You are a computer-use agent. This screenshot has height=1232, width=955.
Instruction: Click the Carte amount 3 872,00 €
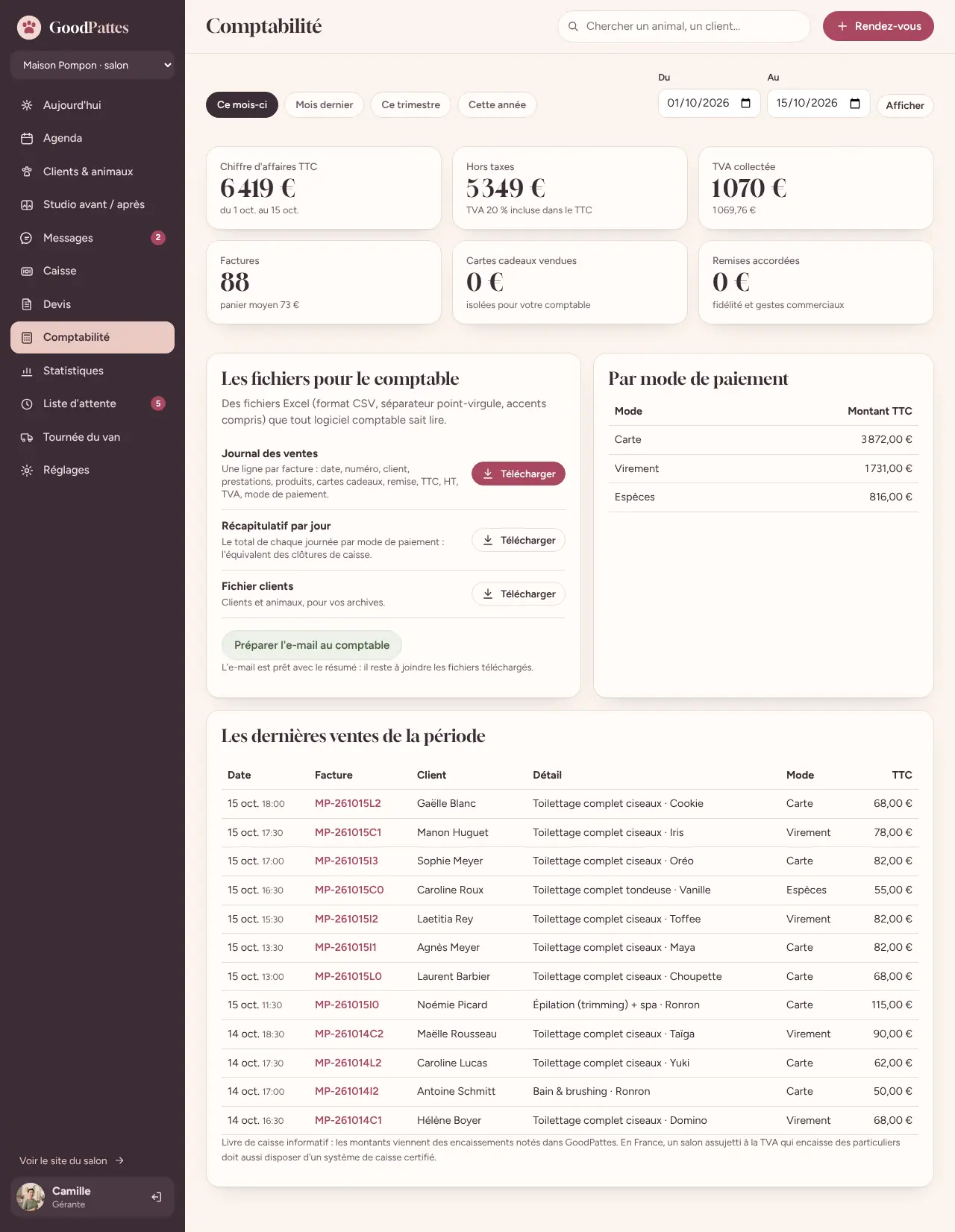click(886, 439)
